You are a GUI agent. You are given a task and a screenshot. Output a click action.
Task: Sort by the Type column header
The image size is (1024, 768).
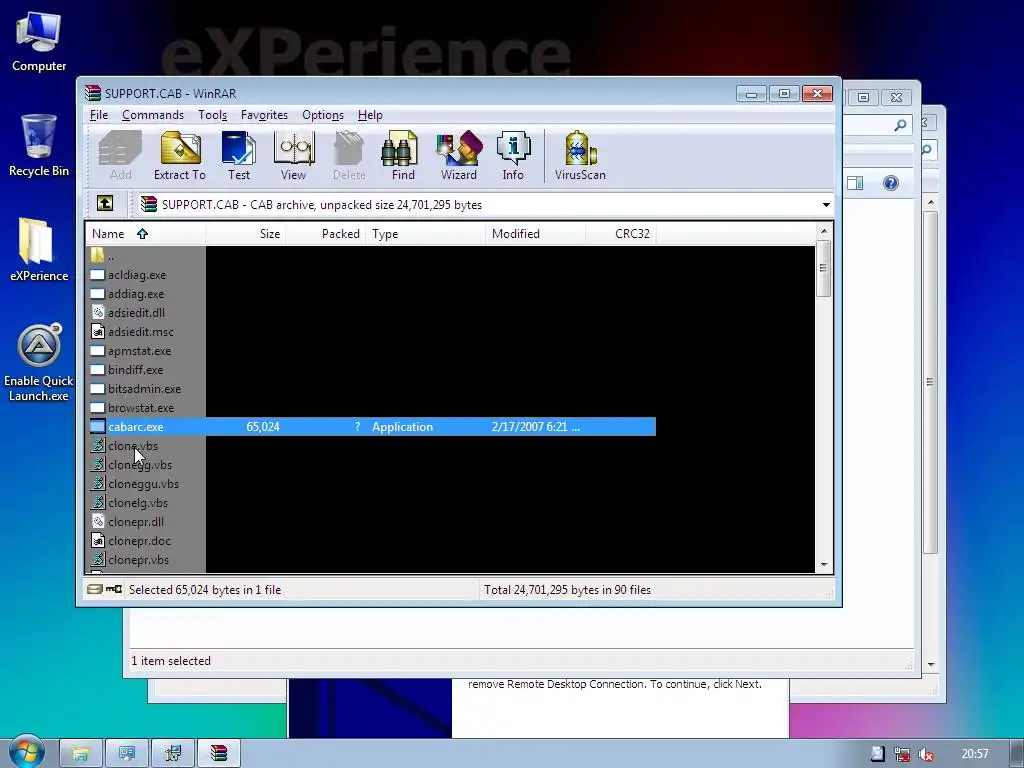426,234
